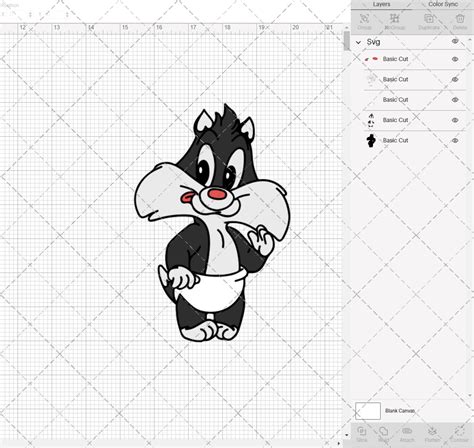Click the Flatten tool icon
Screen dimensions: 474x448
tap(432, 431)
